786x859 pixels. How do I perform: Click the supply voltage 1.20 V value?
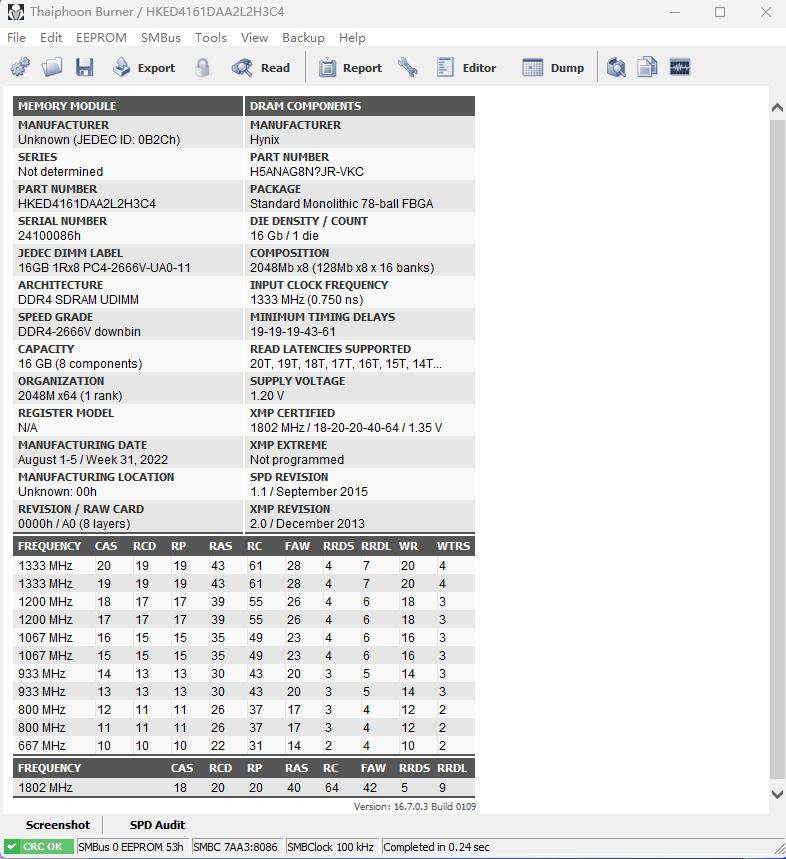267,396
